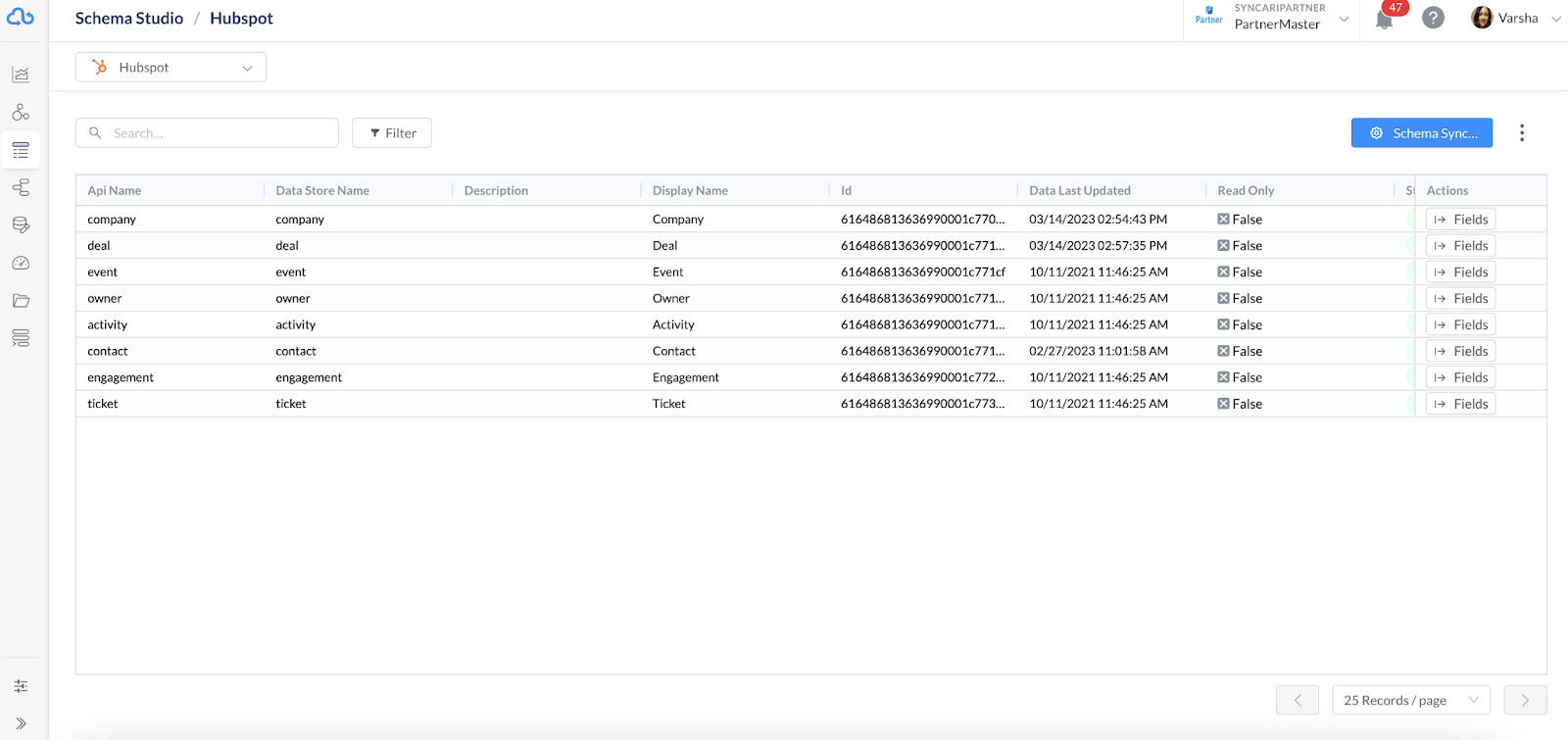The height and width of the screenshot is (740, 1568).
Task: Go to next page arrow
Action: click(x=1525, y=700)
